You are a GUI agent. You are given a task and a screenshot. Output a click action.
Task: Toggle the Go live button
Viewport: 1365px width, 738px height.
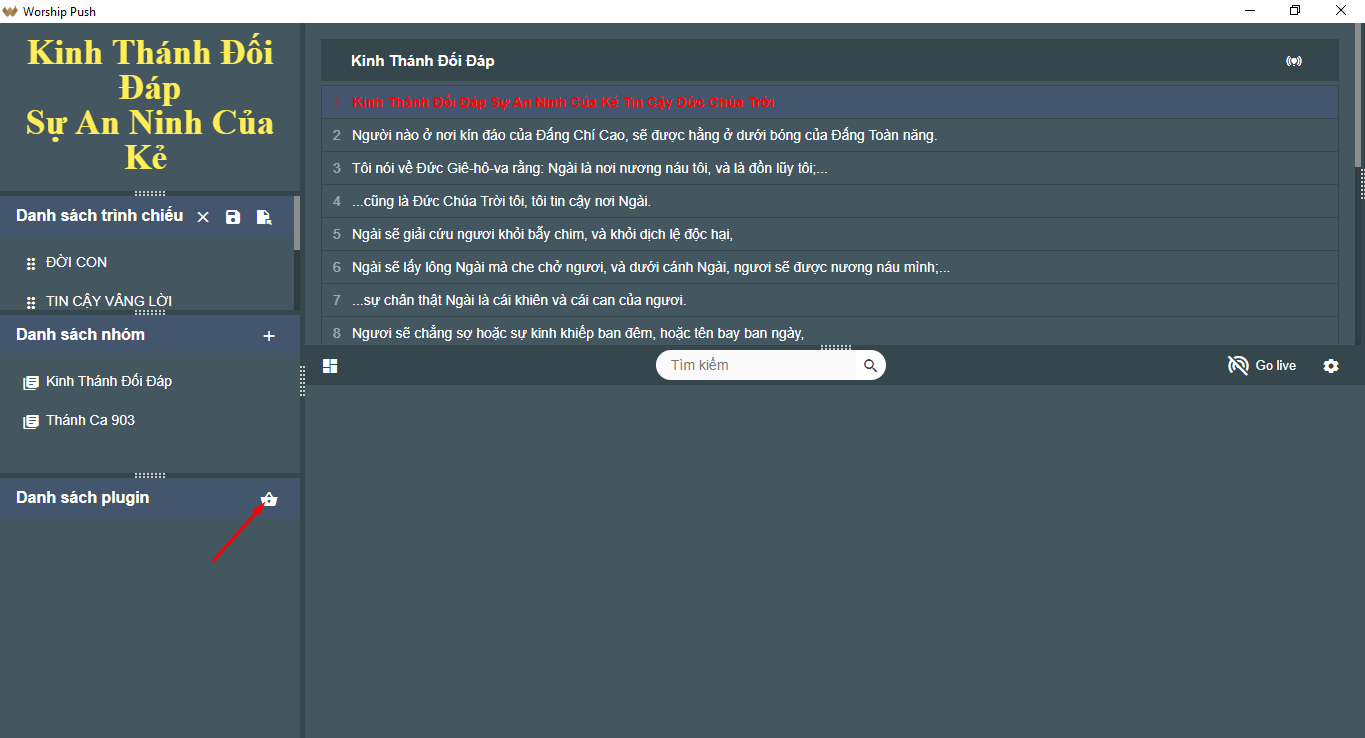(x=1262, y=366)
